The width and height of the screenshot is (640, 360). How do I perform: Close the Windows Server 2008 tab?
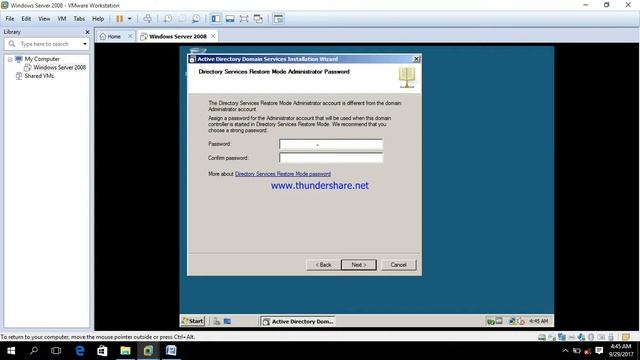pyautogui.click(x=213, y=36)
